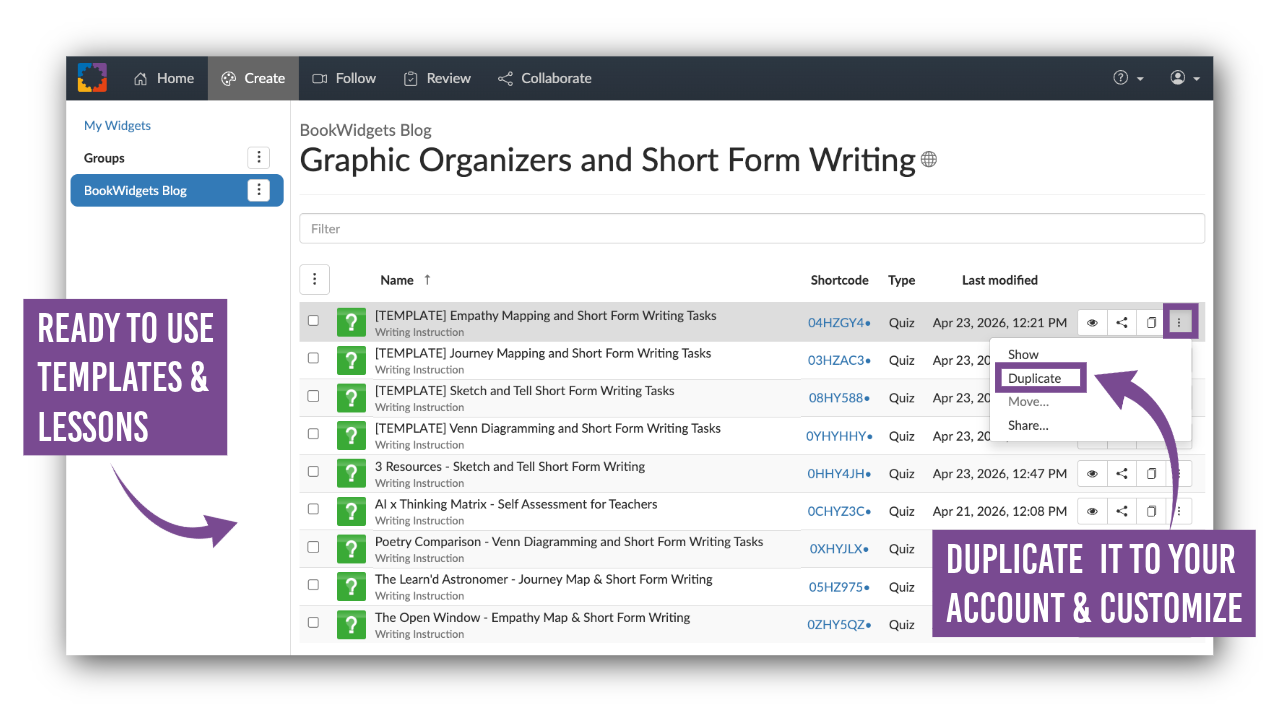Open shortcode 0HHY4JH link

(839, 474)
